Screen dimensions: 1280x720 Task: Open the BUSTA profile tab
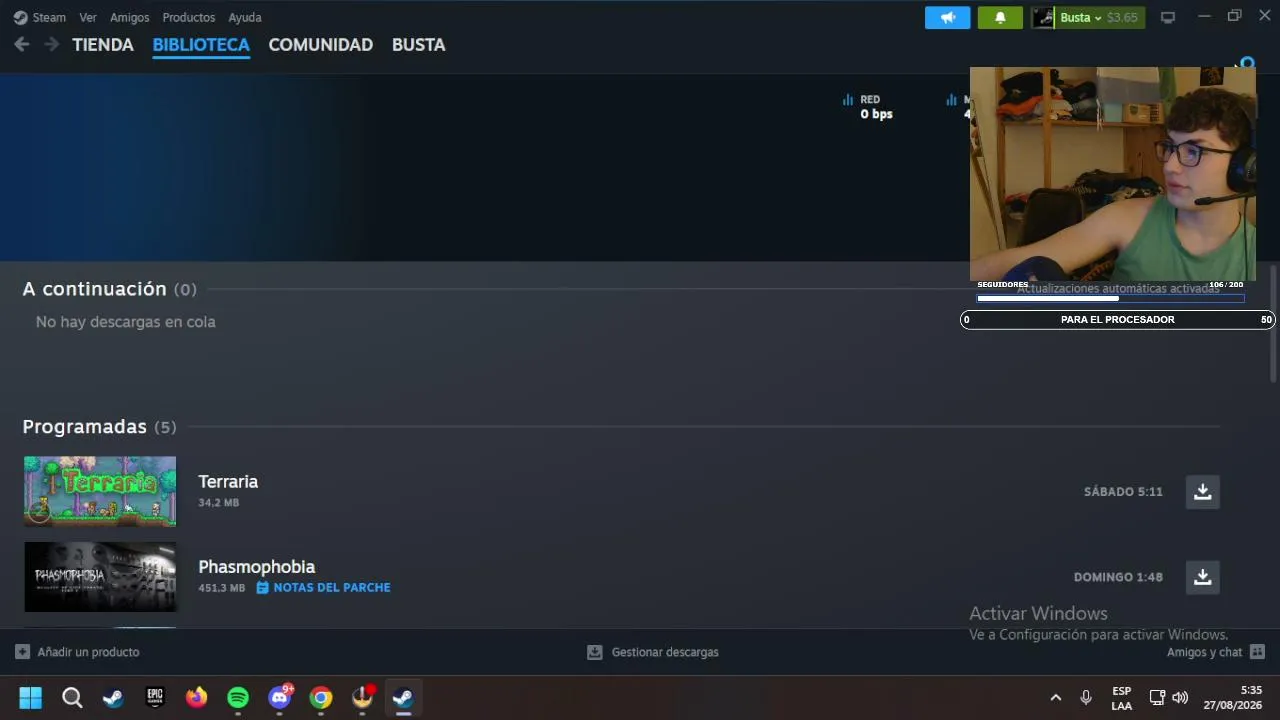pos(419,45)
